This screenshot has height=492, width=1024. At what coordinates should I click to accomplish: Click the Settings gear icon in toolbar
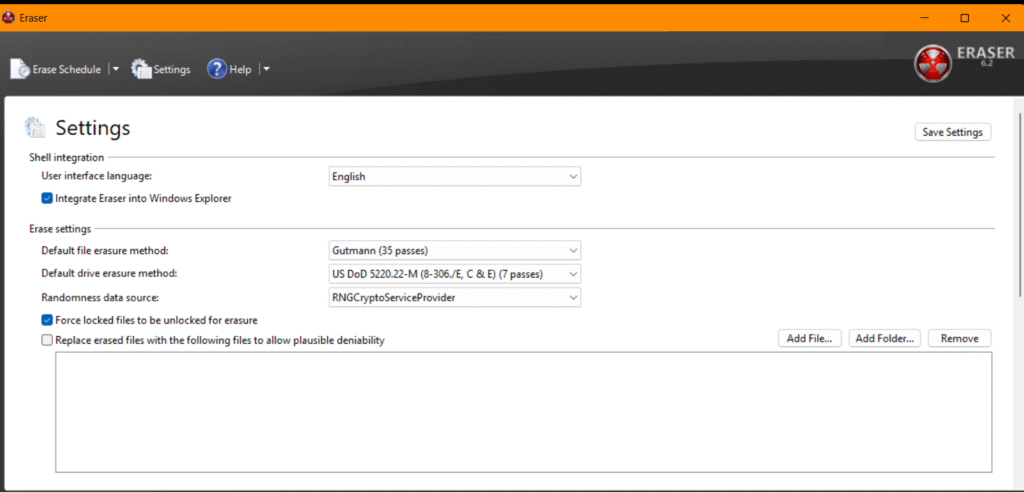coord(141,69)
